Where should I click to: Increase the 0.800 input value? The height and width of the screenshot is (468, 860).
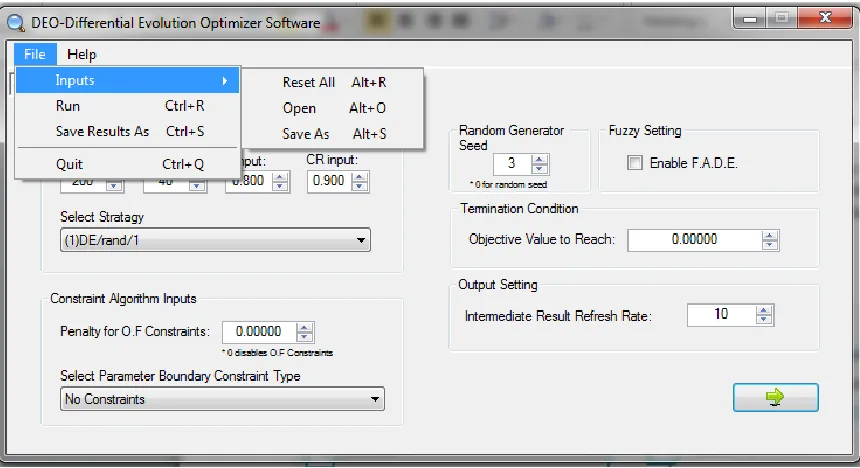pos(280,177)
